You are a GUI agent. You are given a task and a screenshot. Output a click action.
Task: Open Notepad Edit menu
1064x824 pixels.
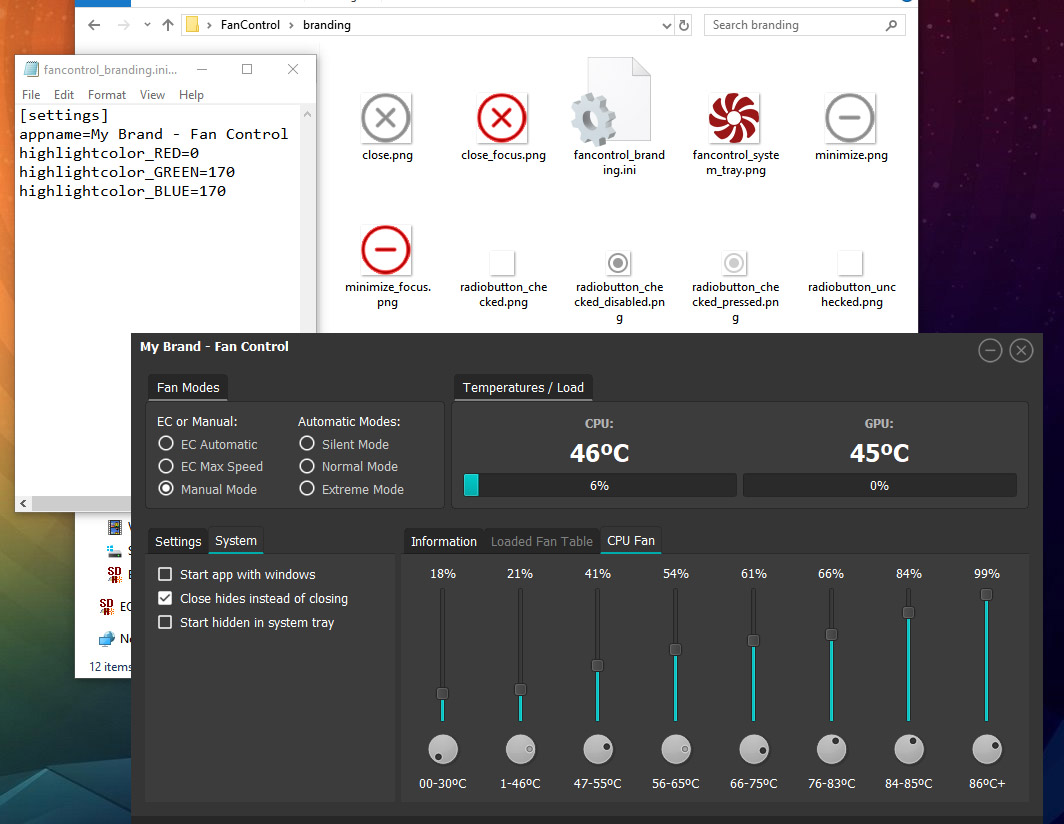(x=64, y=95)
